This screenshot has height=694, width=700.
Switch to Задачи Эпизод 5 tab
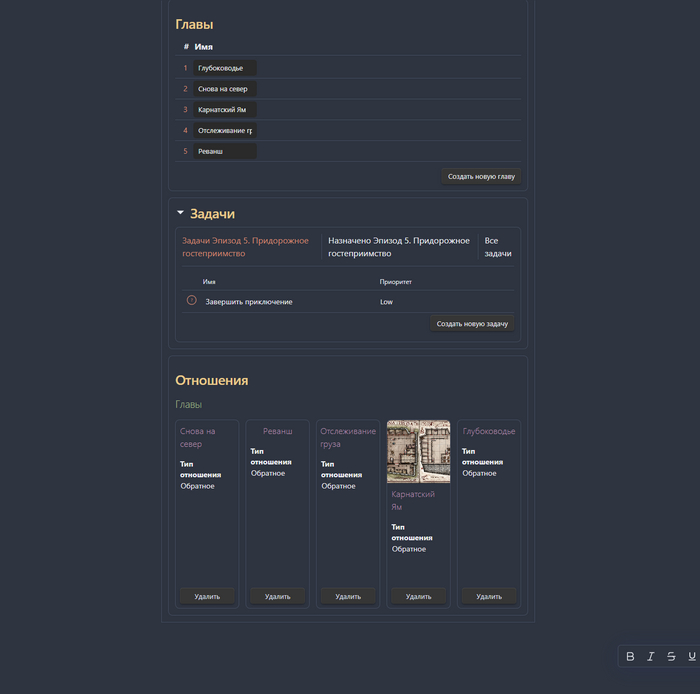point(245,247)
